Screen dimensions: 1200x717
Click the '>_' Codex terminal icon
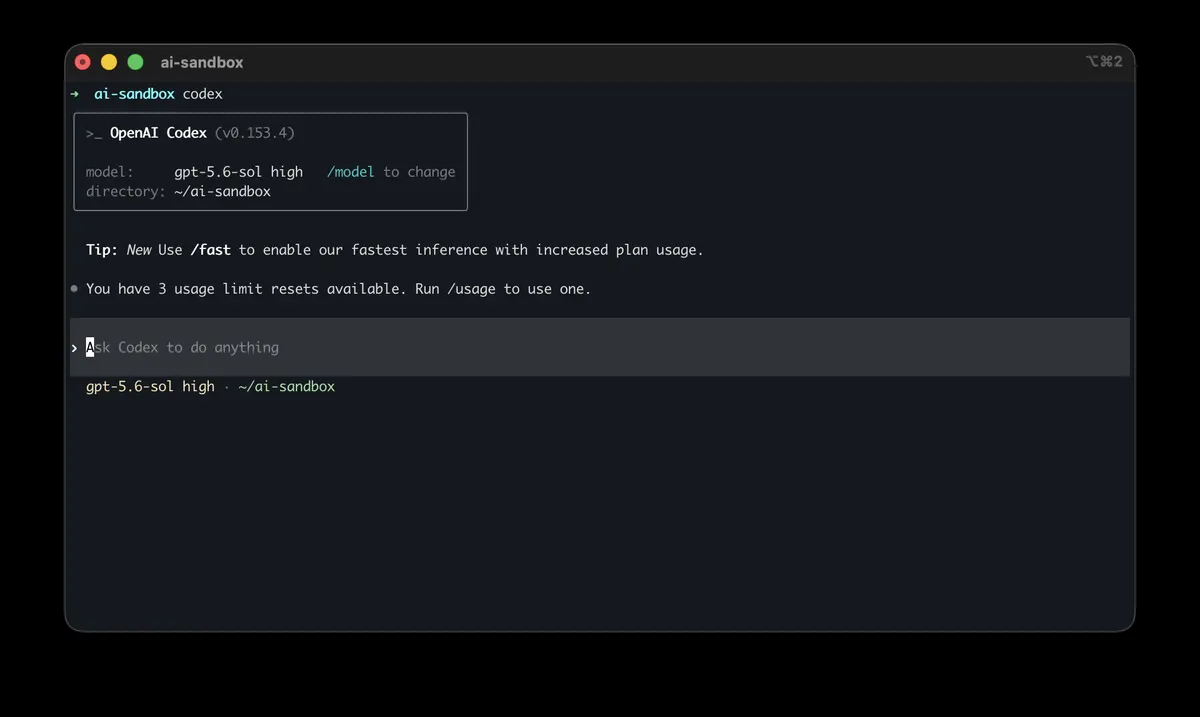click(94, 133)
